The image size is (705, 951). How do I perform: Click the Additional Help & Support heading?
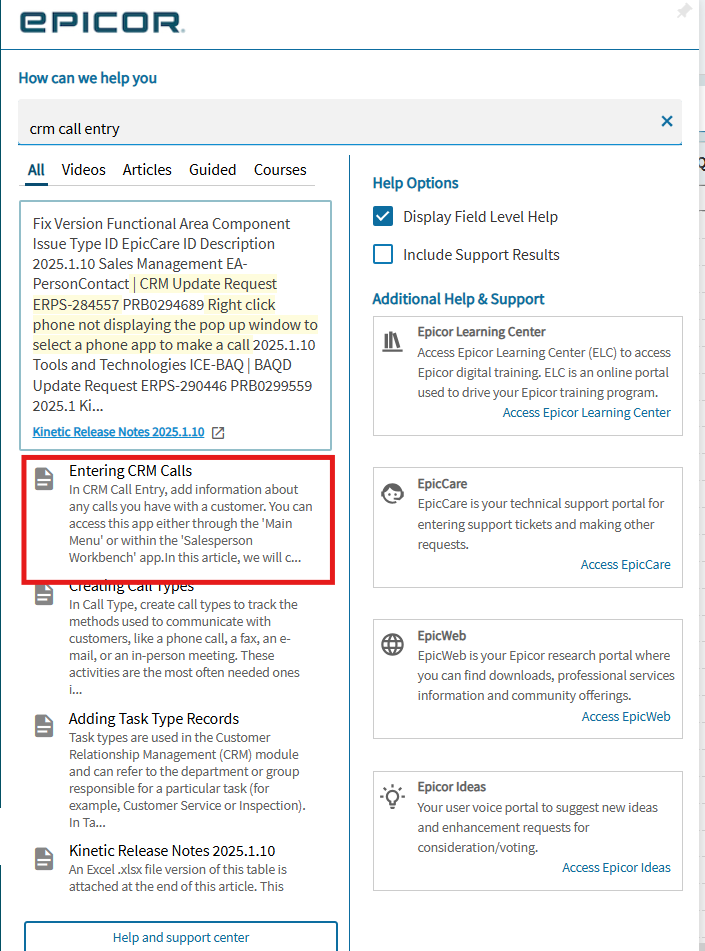(458, 299)
